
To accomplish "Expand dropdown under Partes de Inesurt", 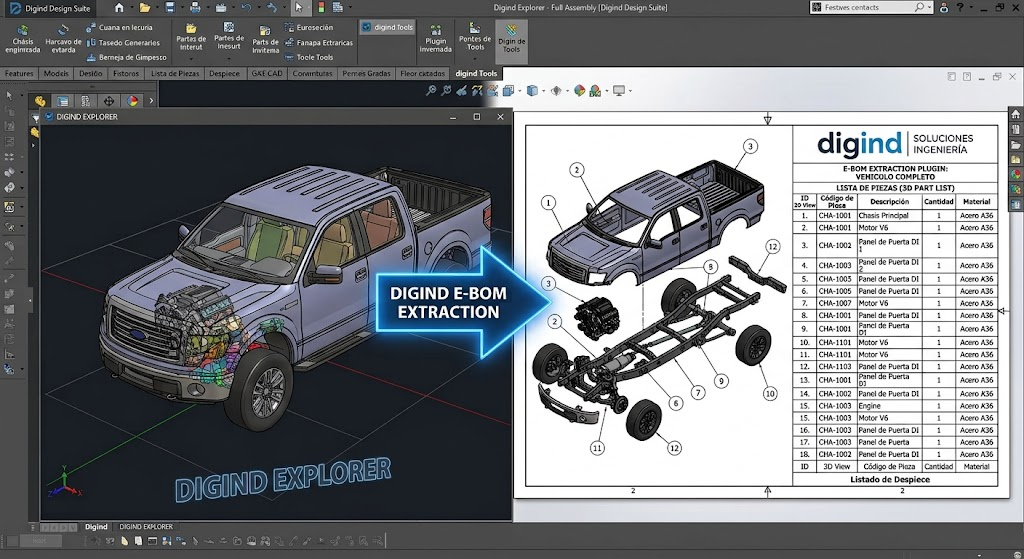I will pyautogui.click(x=229, y=59).
